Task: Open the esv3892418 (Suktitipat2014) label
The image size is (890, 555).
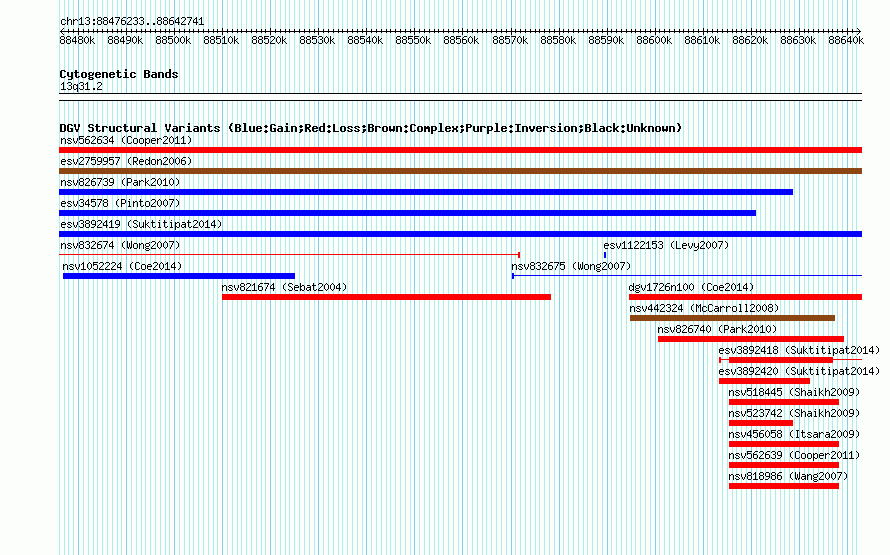Action: [799, 350]
